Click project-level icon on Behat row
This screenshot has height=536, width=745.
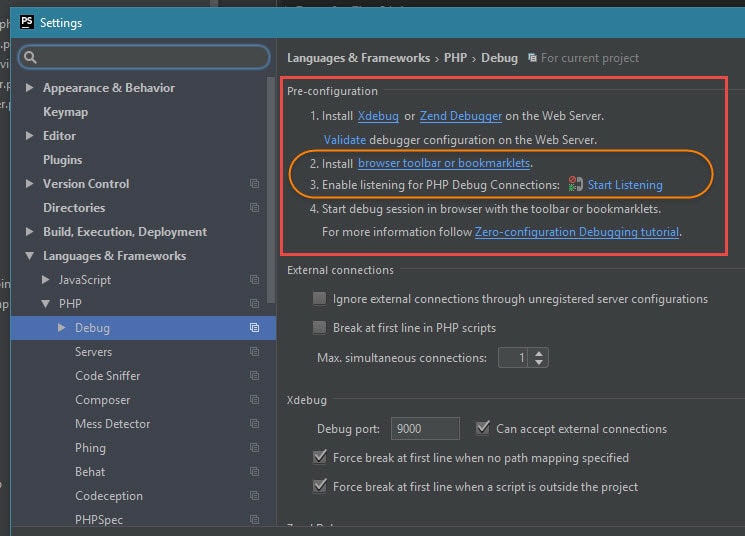tap(255, 471)
